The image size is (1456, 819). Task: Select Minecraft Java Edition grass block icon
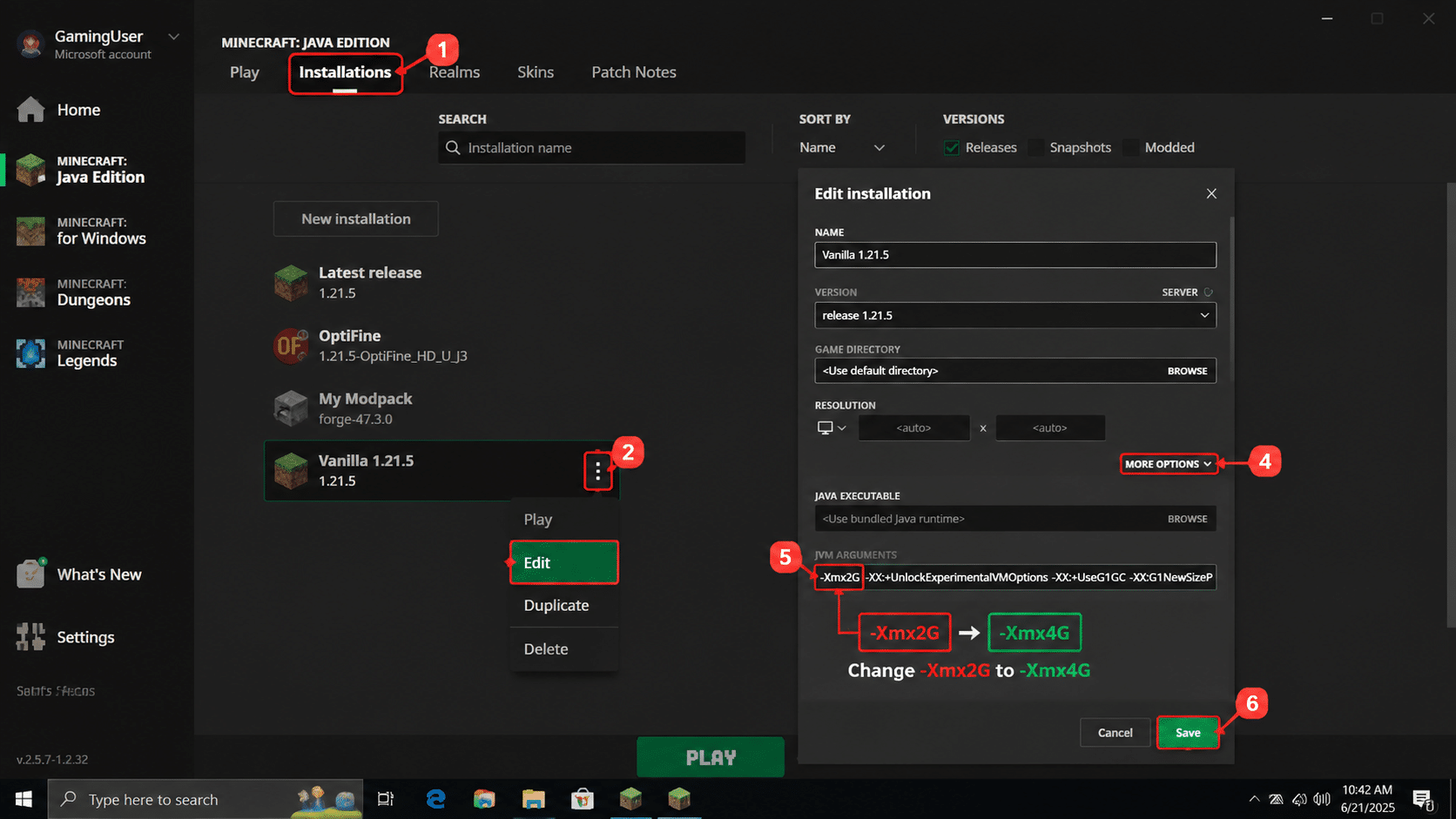click(30, 170)
